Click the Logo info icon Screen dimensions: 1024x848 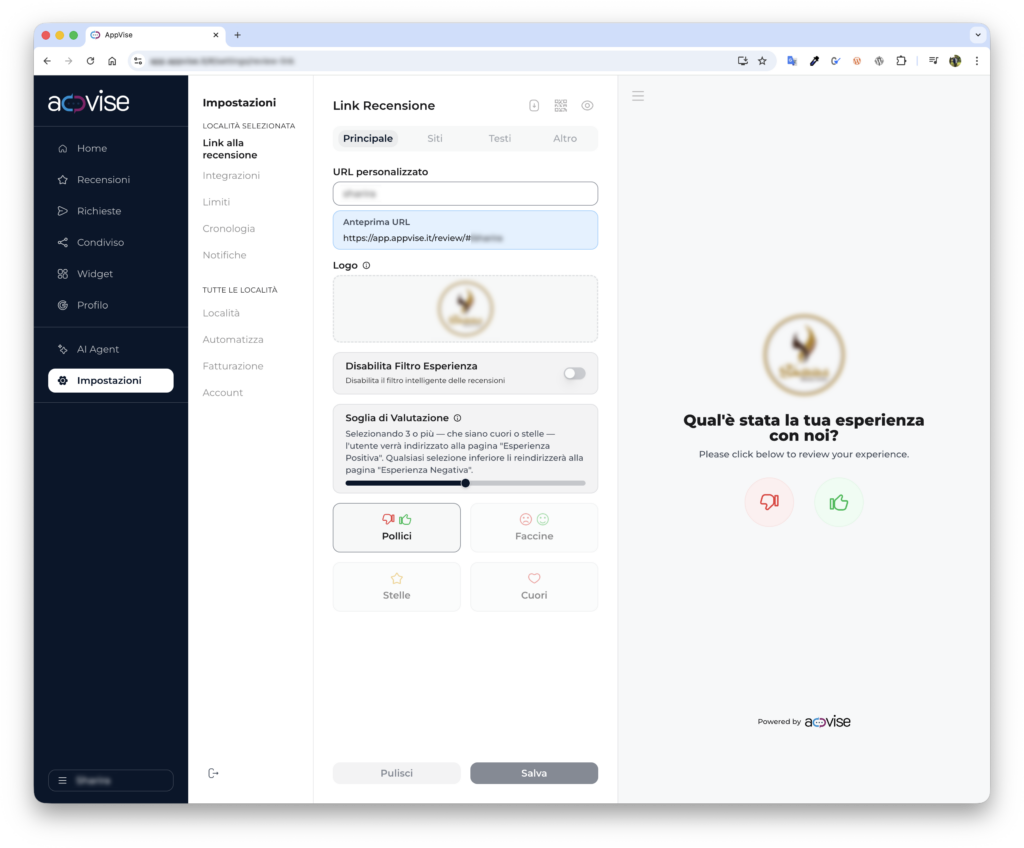pyautogui.click(x=366, y=265)
